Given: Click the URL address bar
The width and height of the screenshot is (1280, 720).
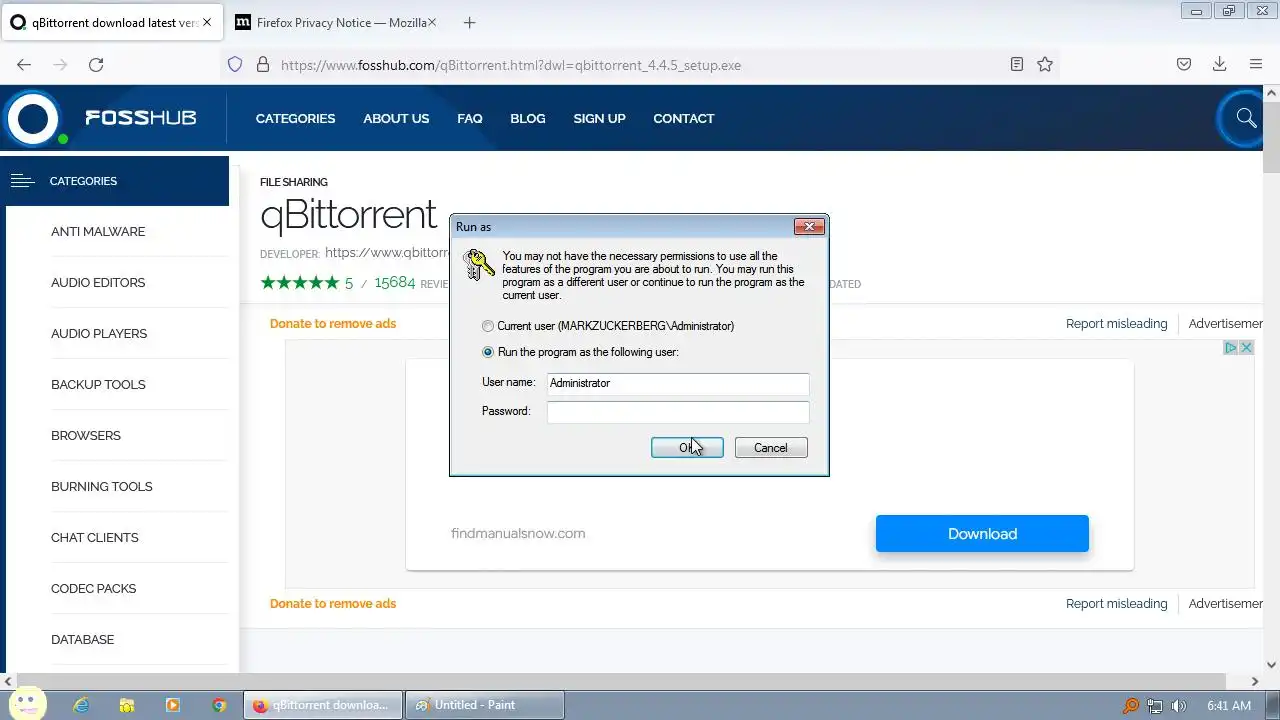Looking at the screenshot, I should click(x=640, y=64).
